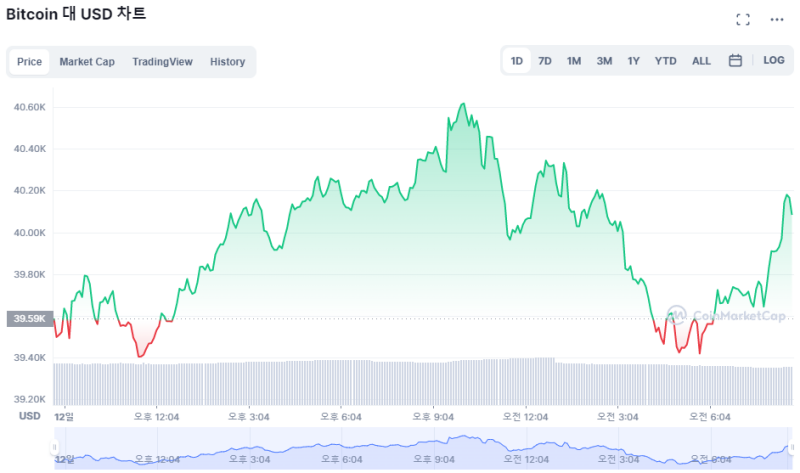Click the '오후 12:04' time axis label
Image resolution: width=800 pixels, height=473 pixels.
[x=156, y=417]
